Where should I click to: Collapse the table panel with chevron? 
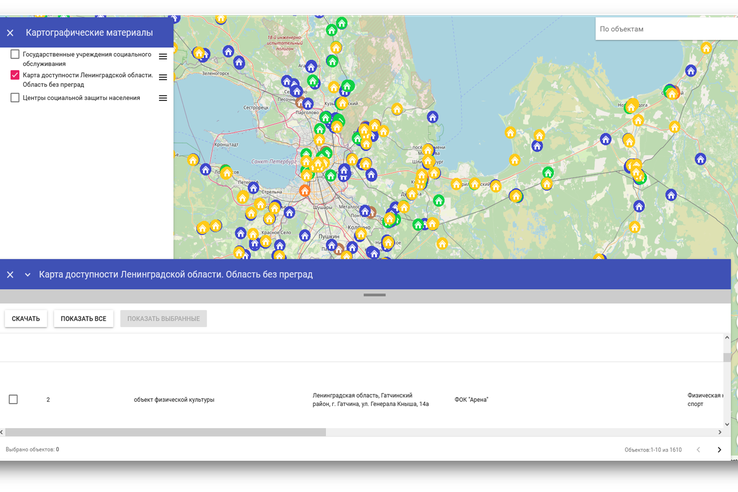point(27,274)
